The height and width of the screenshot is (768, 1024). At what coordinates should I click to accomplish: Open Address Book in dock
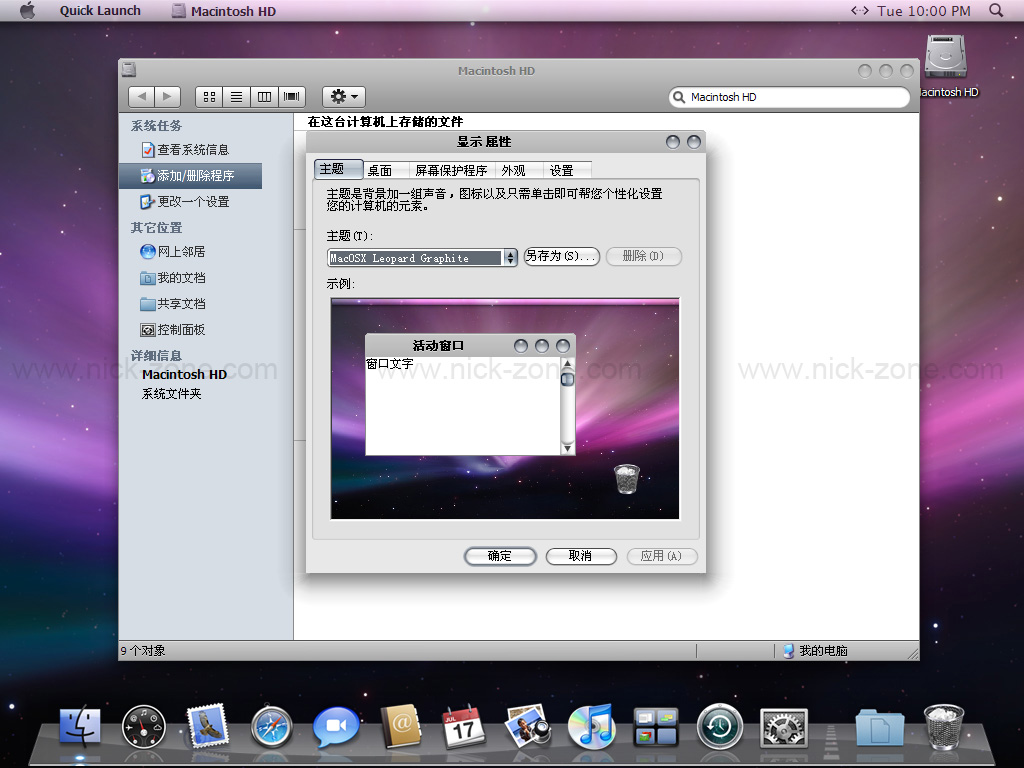coord(400,726)
